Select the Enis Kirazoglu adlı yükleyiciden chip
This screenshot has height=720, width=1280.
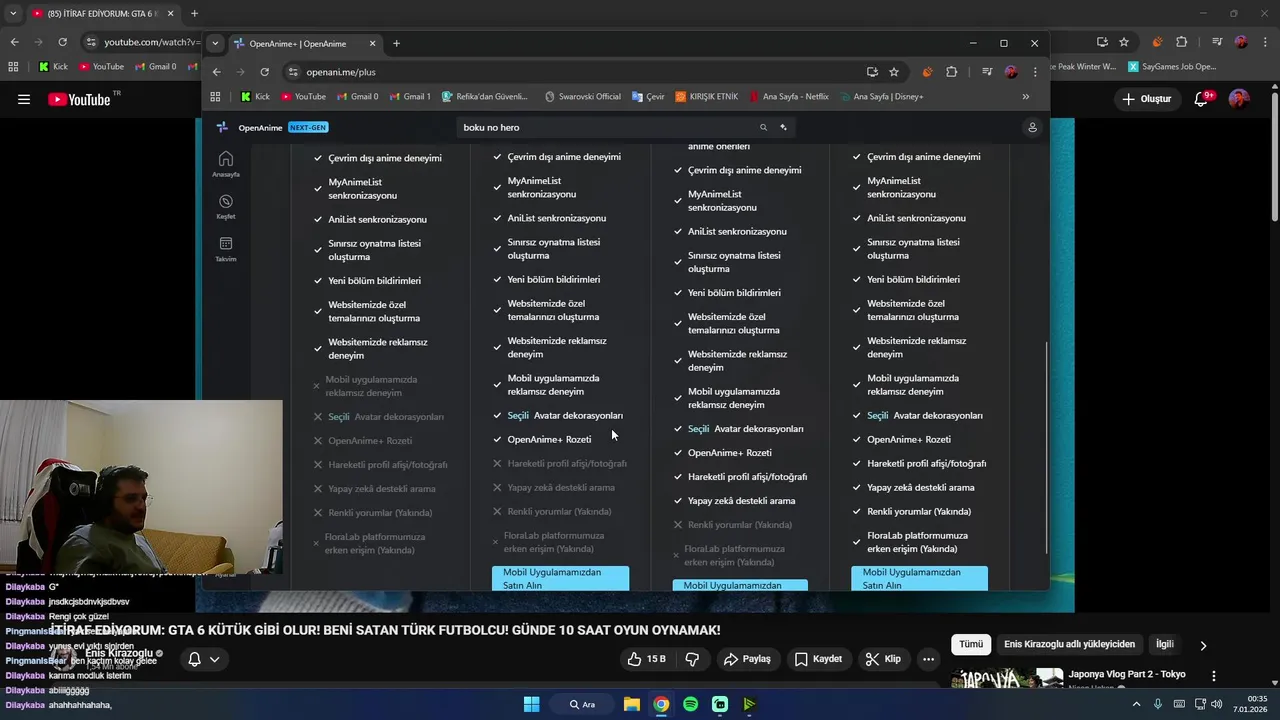point(1069,645)
